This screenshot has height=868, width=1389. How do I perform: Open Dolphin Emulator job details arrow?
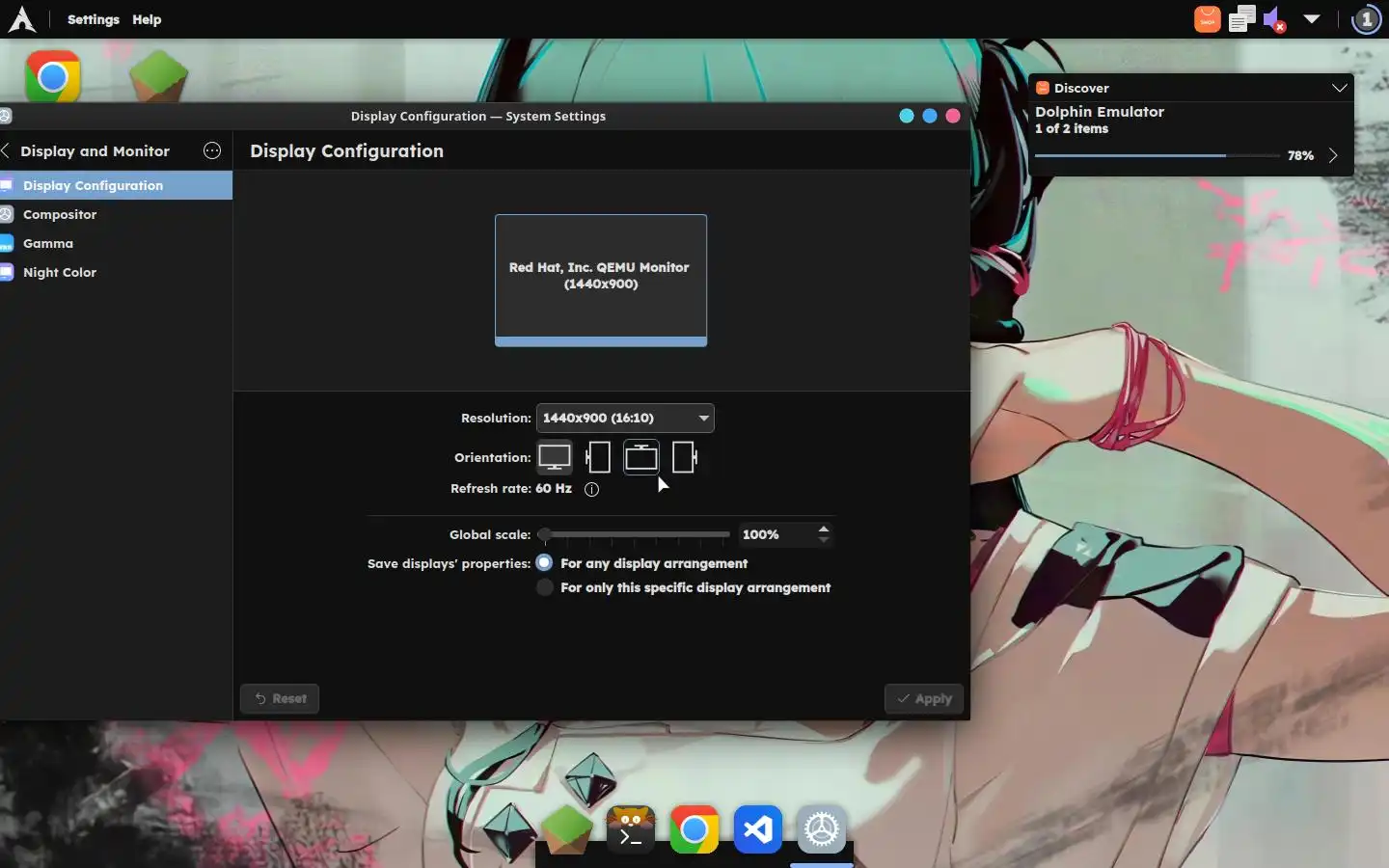1333,155
